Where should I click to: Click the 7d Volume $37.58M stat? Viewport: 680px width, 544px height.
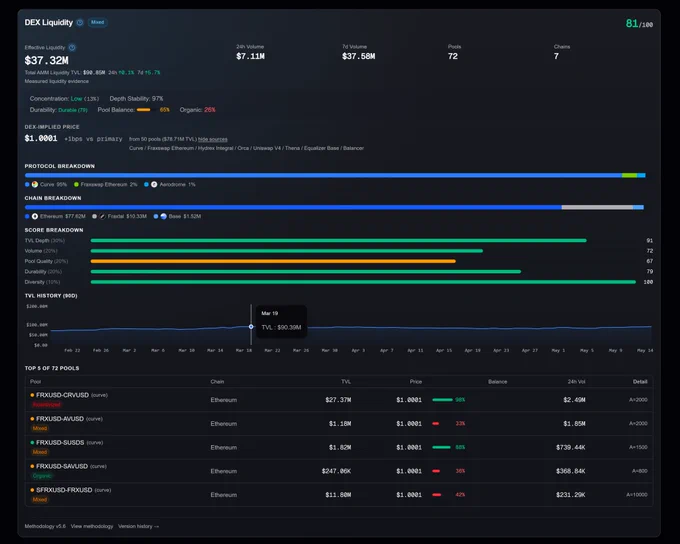click(x=359, y=52)
